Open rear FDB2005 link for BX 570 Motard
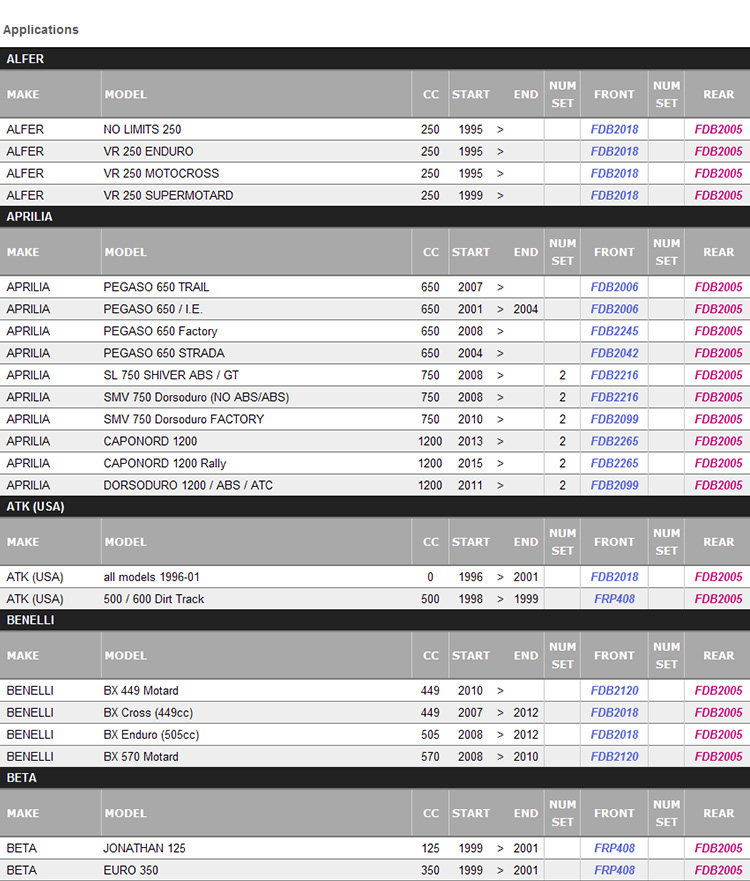 [x=718, y=757]
